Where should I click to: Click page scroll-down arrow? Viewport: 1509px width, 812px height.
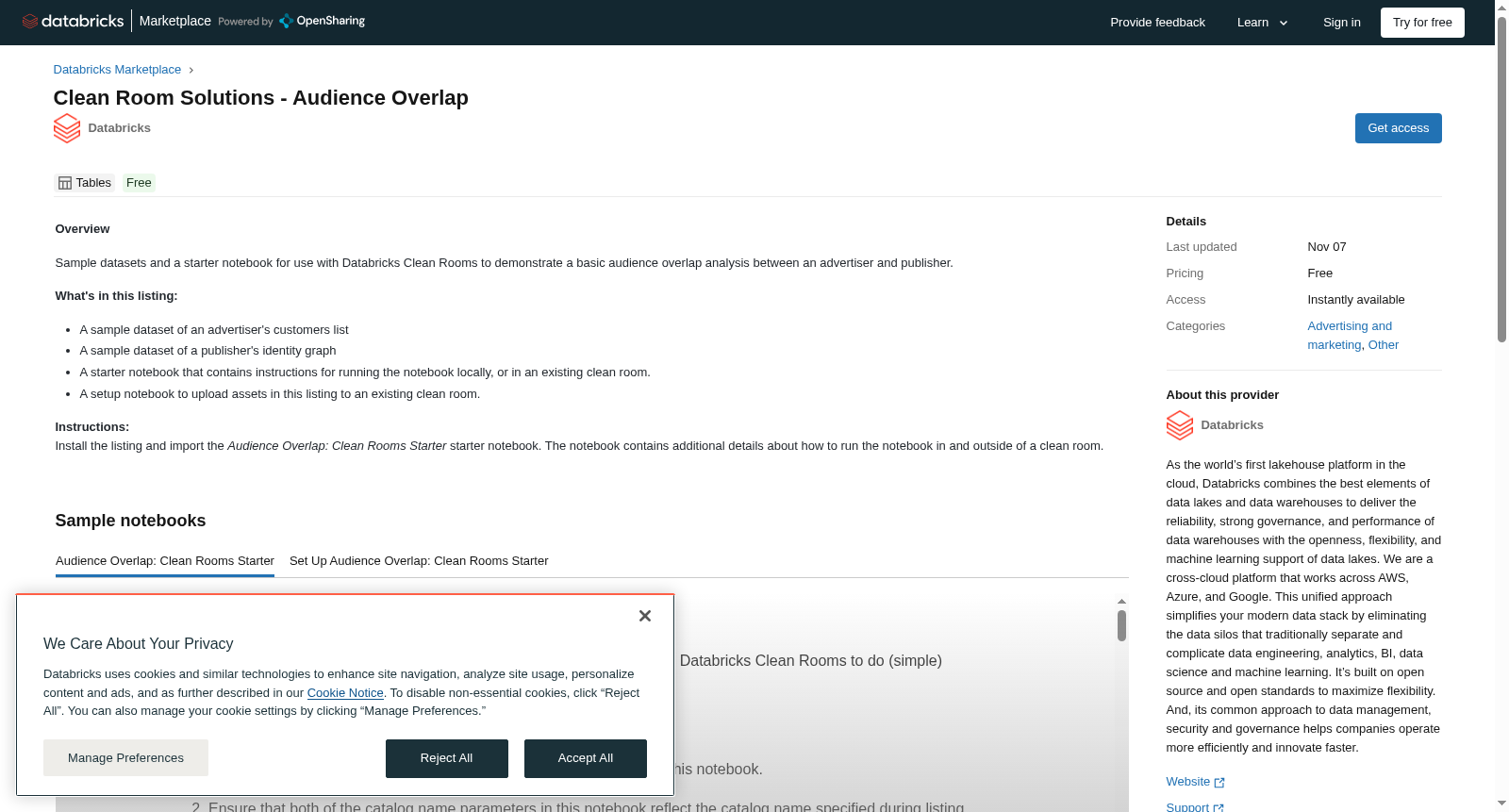coord(1501,804)
